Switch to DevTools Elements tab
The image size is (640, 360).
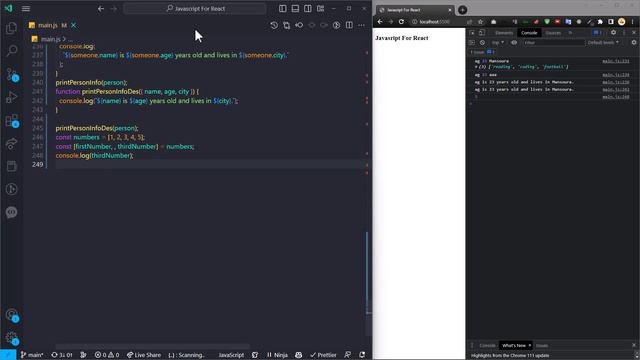pos(504,33)
